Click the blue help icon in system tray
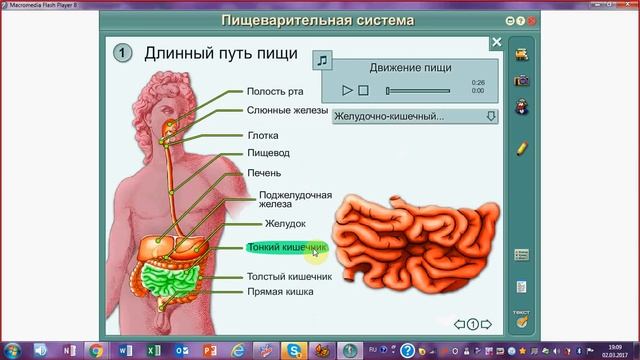 407,351
